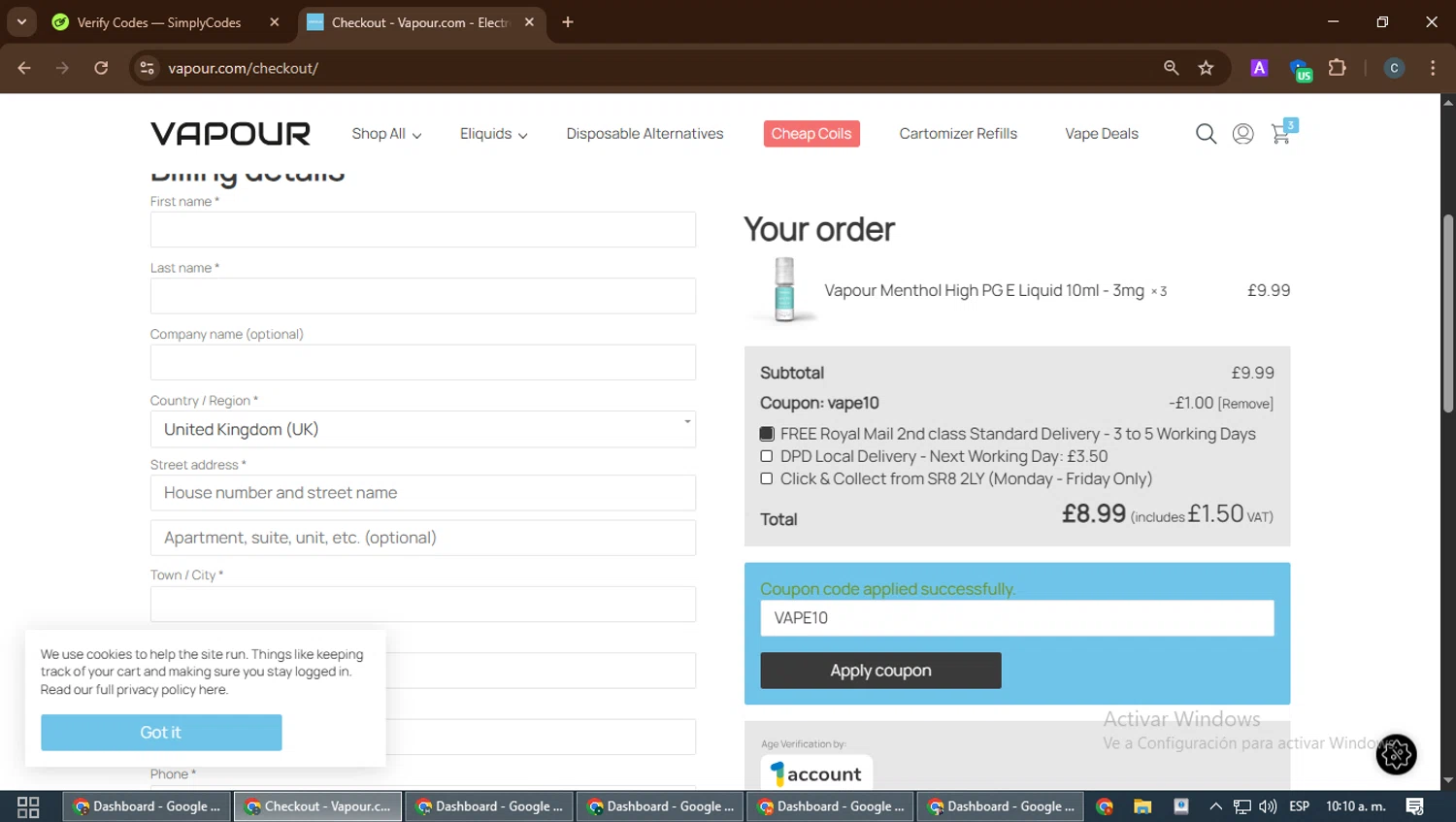Click the VAPOUR logo
Screen dimensions: 1456x822
[x=230, y=134]
